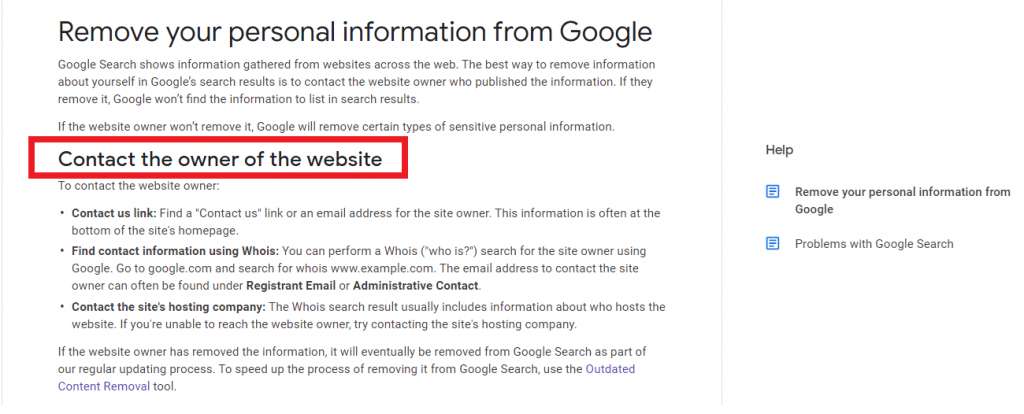The width and height of the screenshot is (1024, 414).
Task: Click the bullet before Find contact information
Action: [62, 251]
